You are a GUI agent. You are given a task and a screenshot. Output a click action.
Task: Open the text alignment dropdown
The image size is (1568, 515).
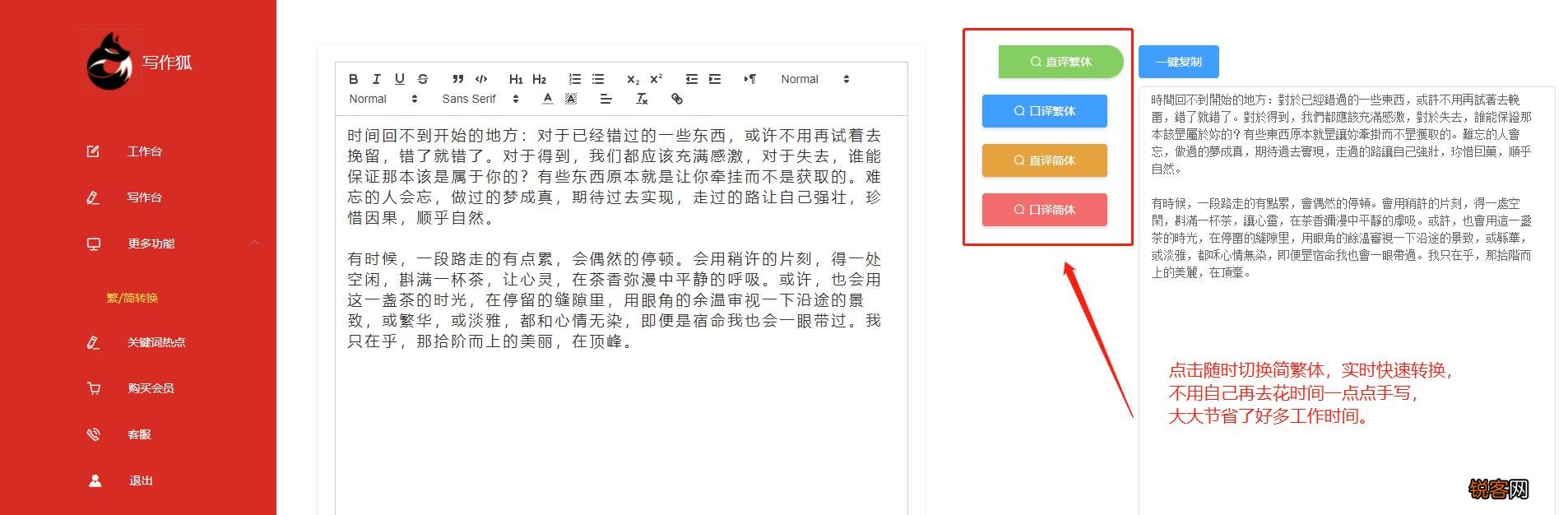[606, 99]
